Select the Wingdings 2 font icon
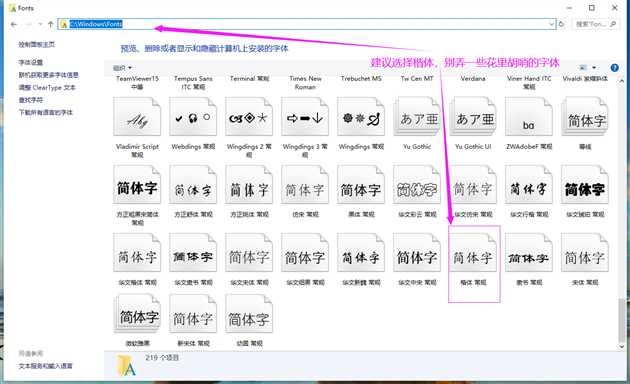Viewport: 630px width, 384px height. (x=249, y=117)
